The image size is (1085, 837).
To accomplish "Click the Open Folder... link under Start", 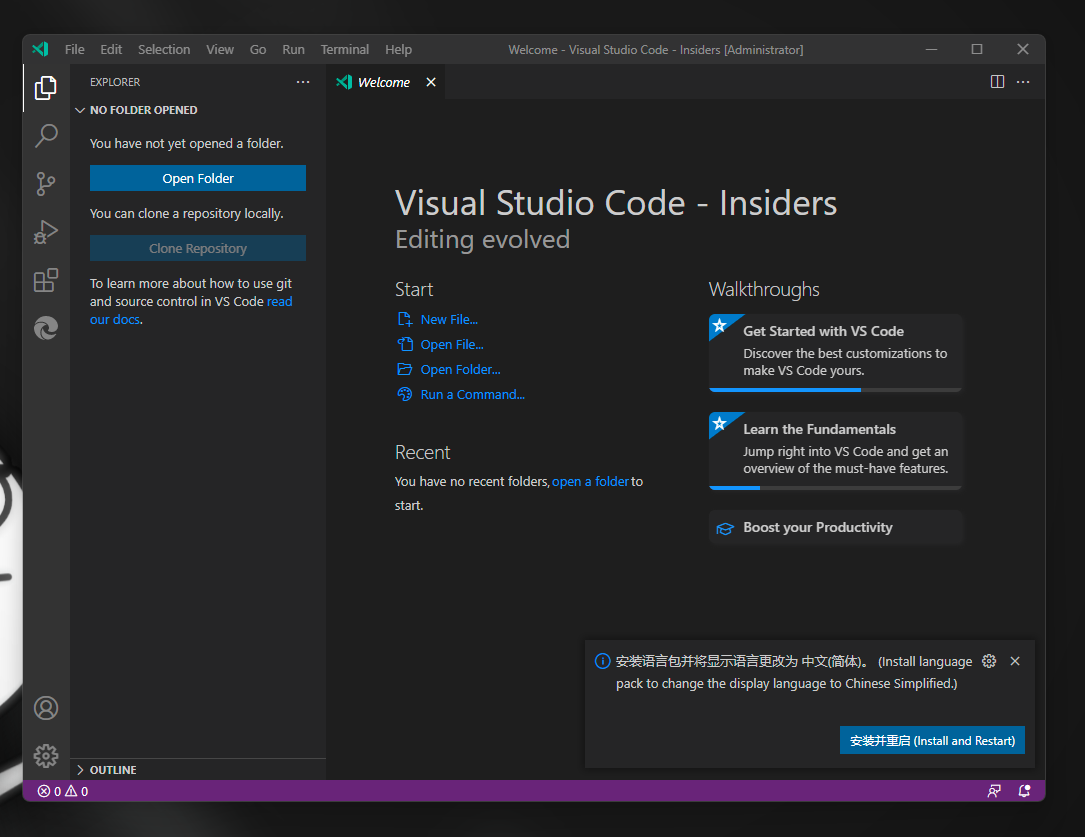I will tap(460, 369).
